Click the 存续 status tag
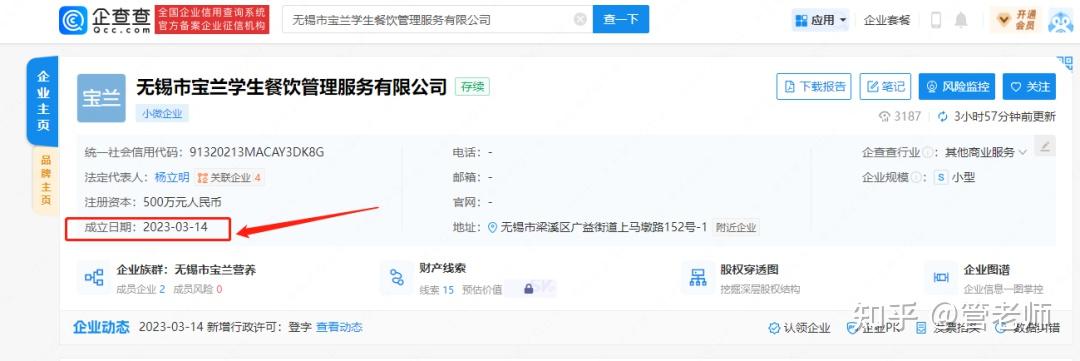 pyautogui.click(x=472, y=87)
